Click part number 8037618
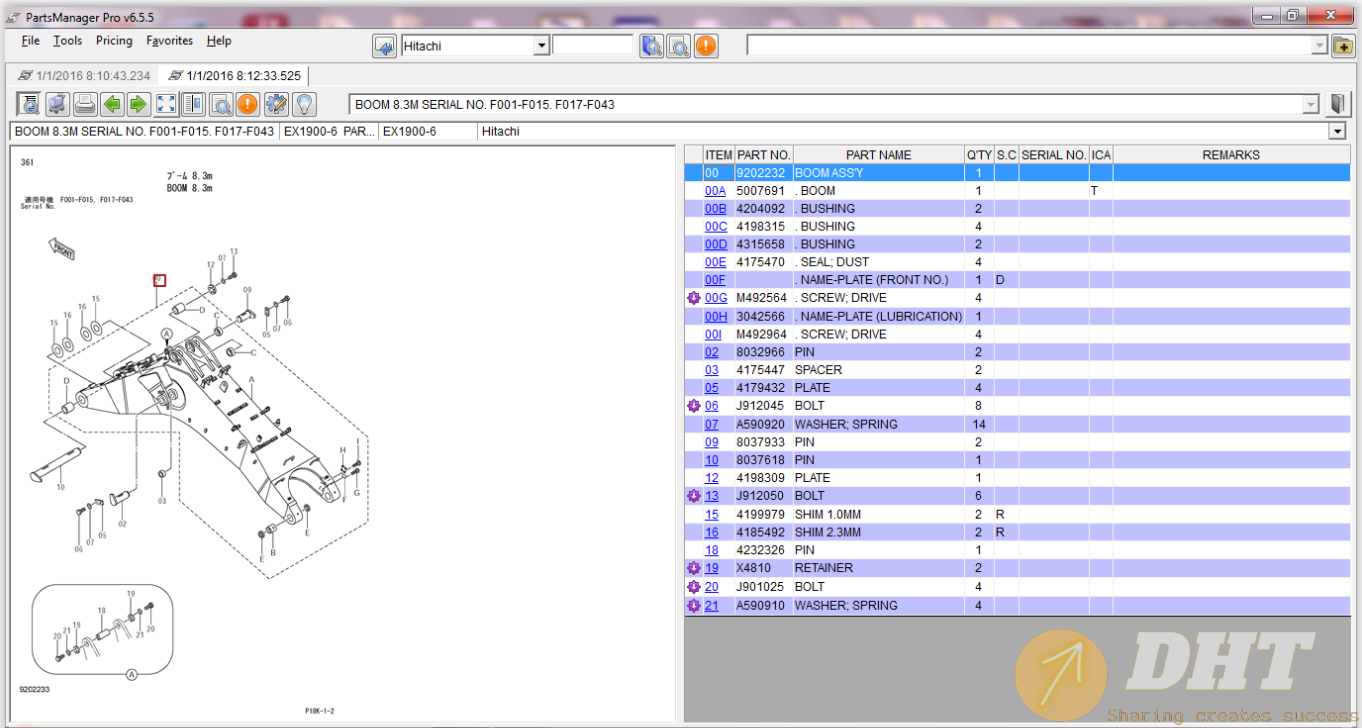Viewport: 1362px width, 728px height. [x=759, y=460]
